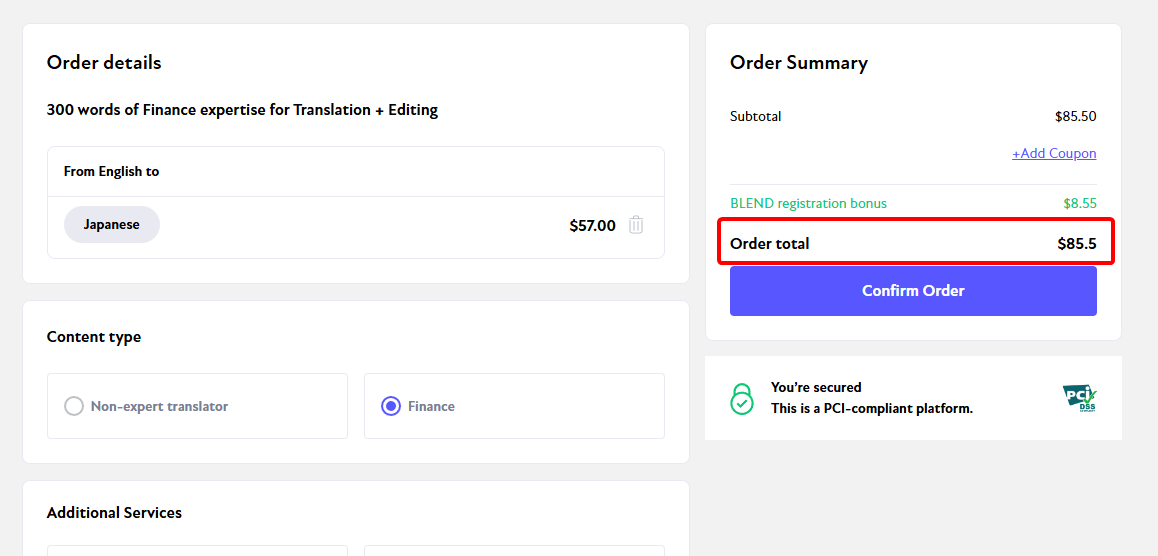
Task: Click the PCI-compliant platform message text
Action: point(871,408)
